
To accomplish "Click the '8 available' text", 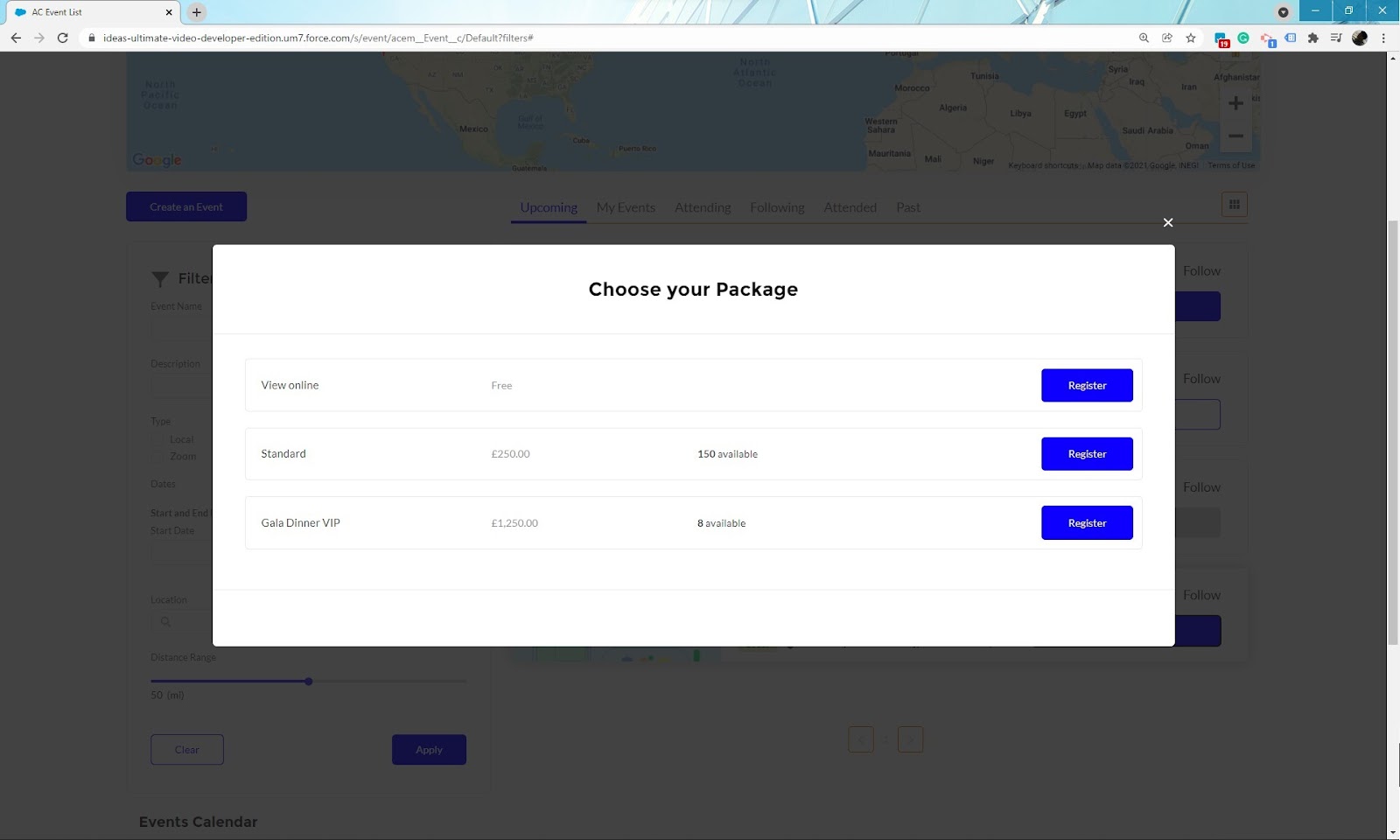I will (x=721, y=523).
